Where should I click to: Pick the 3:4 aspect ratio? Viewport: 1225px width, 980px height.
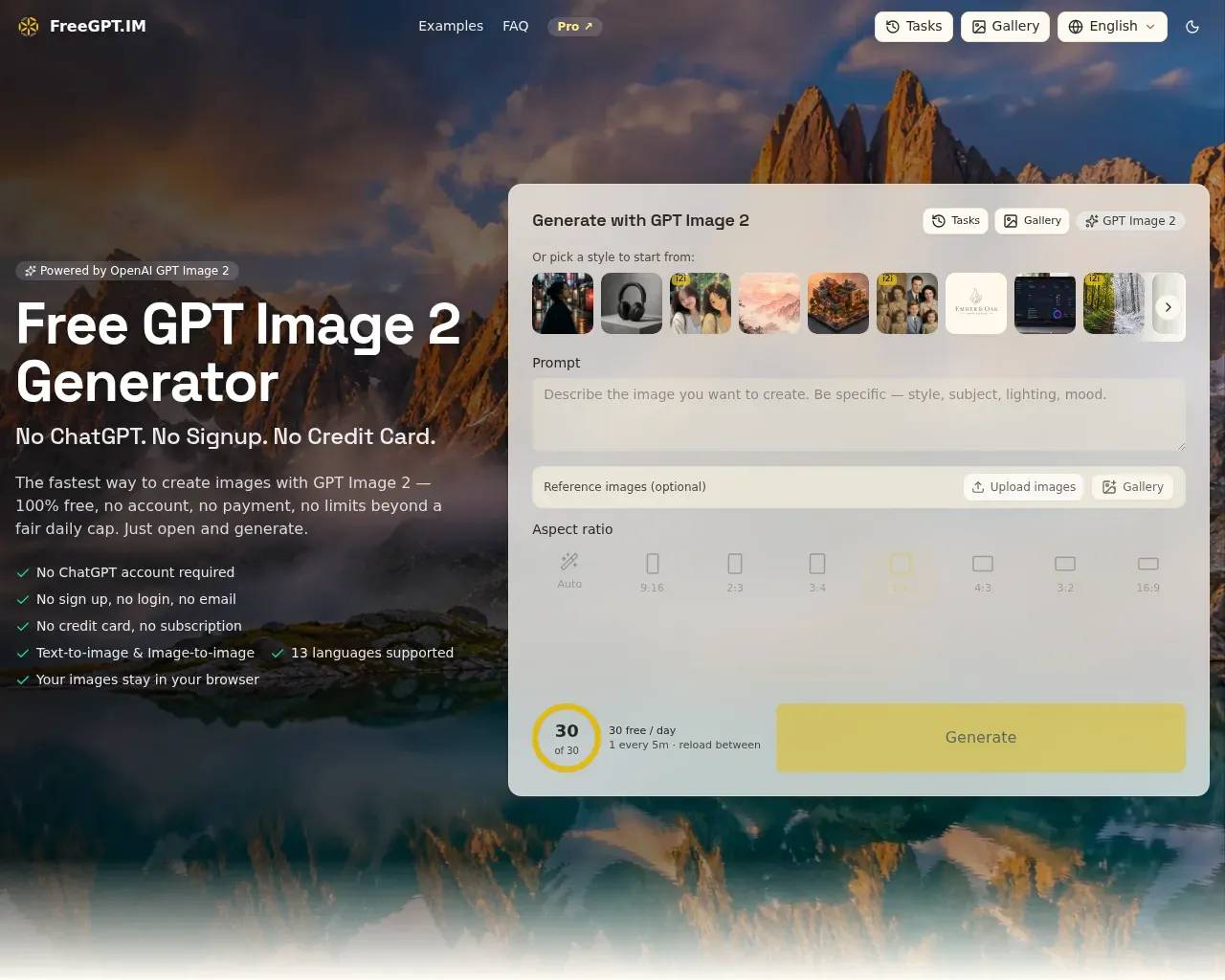click(817, 572)
